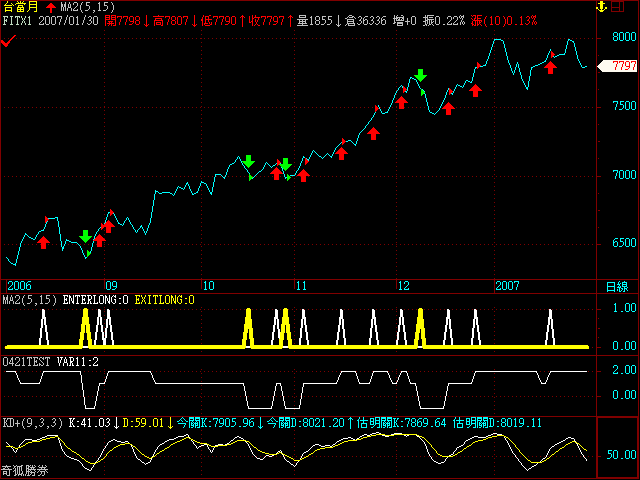Viewport: 640px width, 480px height.
Task: Select the red buy arrow in January 2007
Action: [x=551, y=67]
